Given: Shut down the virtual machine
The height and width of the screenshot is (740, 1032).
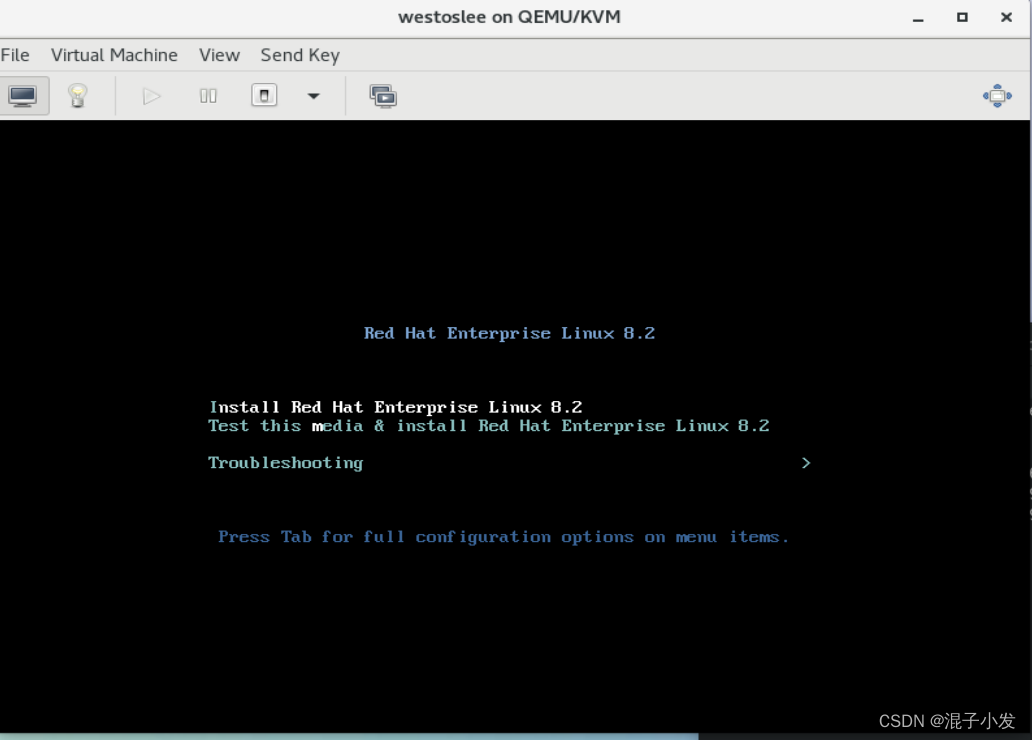Looking at the screenshot, I should coord(264,96).
